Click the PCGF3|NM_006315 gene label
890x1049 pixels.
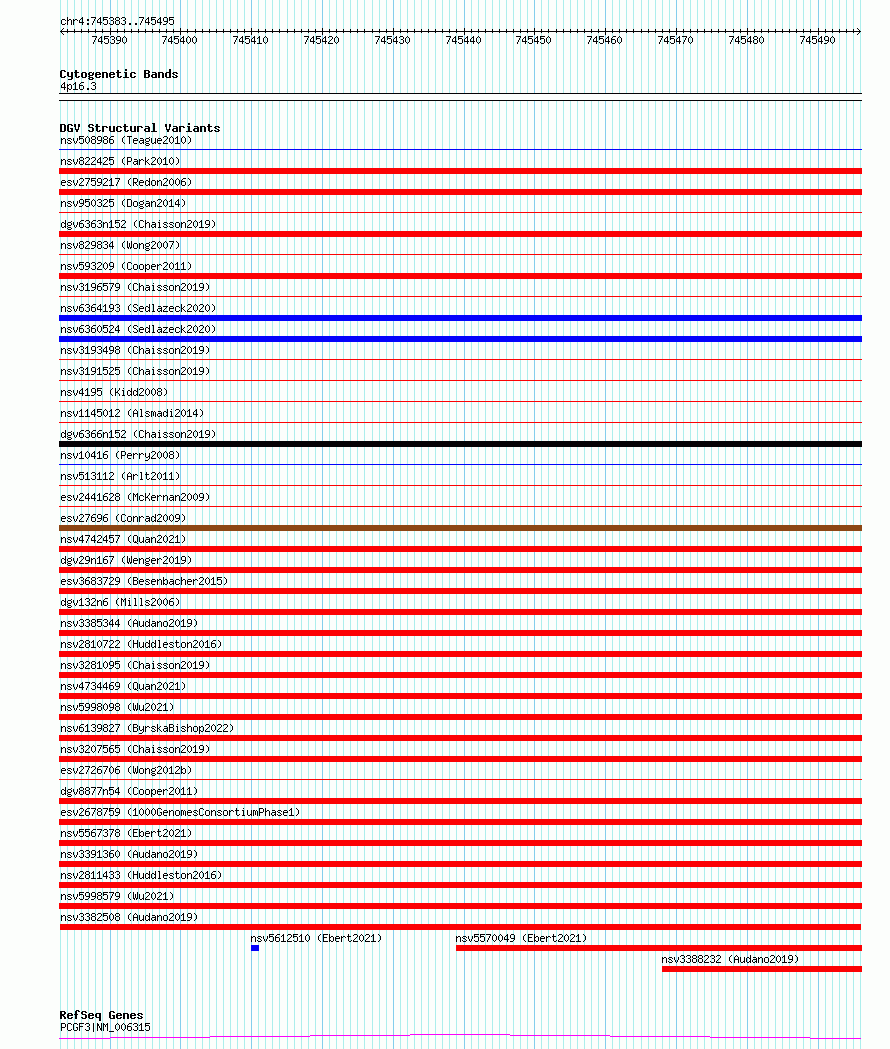(x=105, y=1028)
